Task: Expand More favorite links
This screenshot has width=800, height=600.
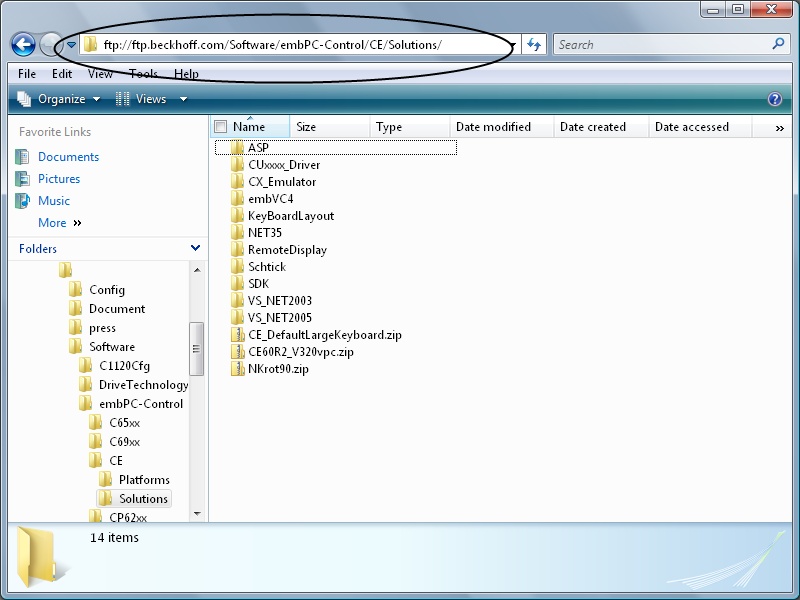Action: (x=60, y=223)
